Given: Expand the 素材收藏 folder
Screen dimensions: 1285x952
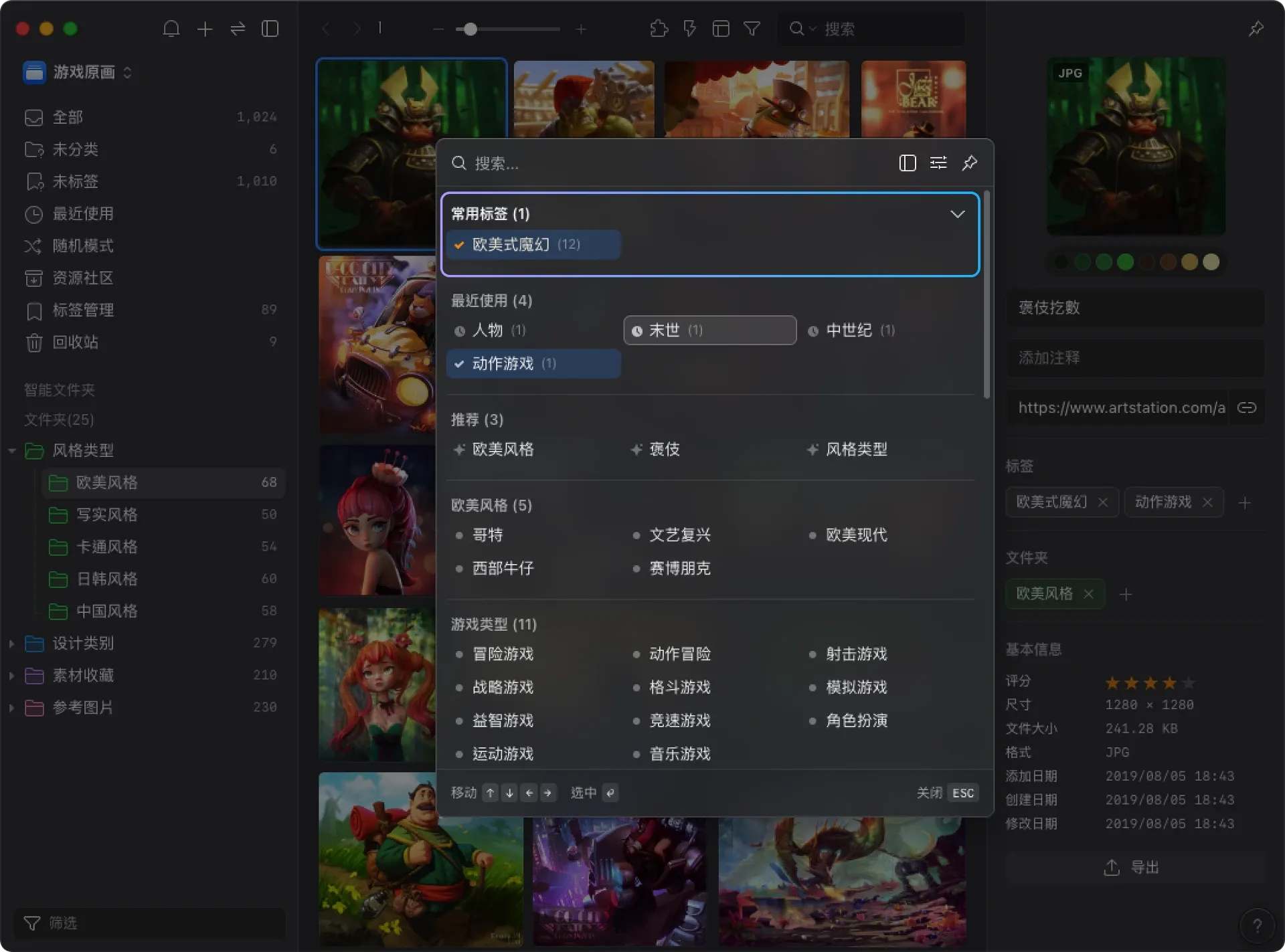Looking at the screenshot, I should (11, 676).
